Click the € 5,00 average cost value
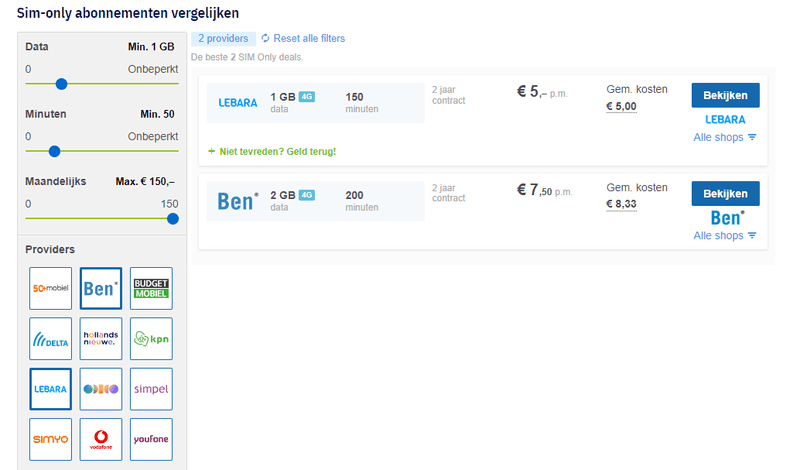 [621, 107]
